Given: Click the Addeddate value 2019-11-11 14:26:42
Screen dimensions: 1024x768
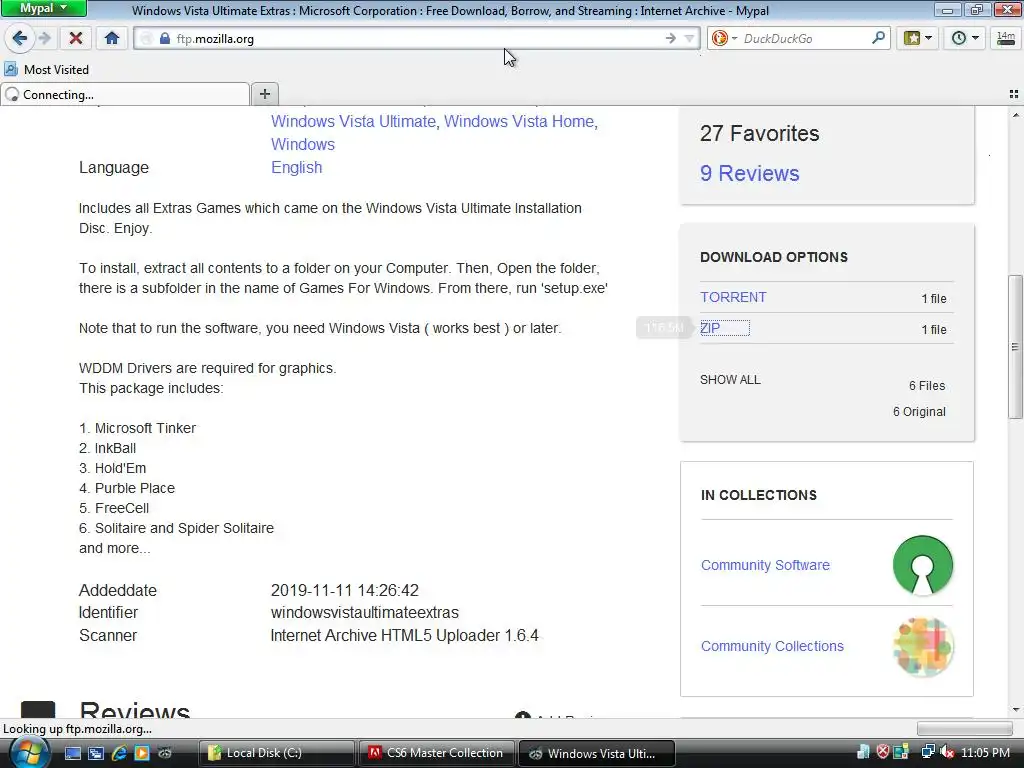Looking at the screenshot, I should (344, 590).
